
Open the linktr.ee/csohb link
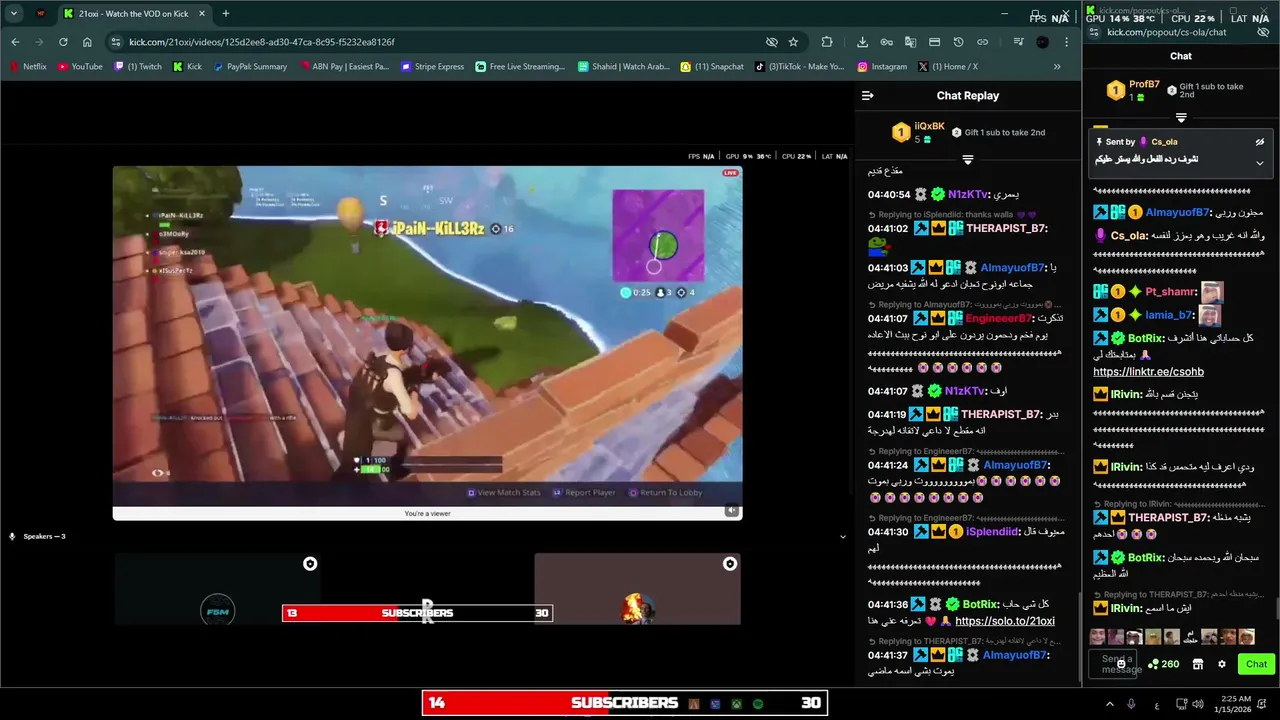(1148, 372)
